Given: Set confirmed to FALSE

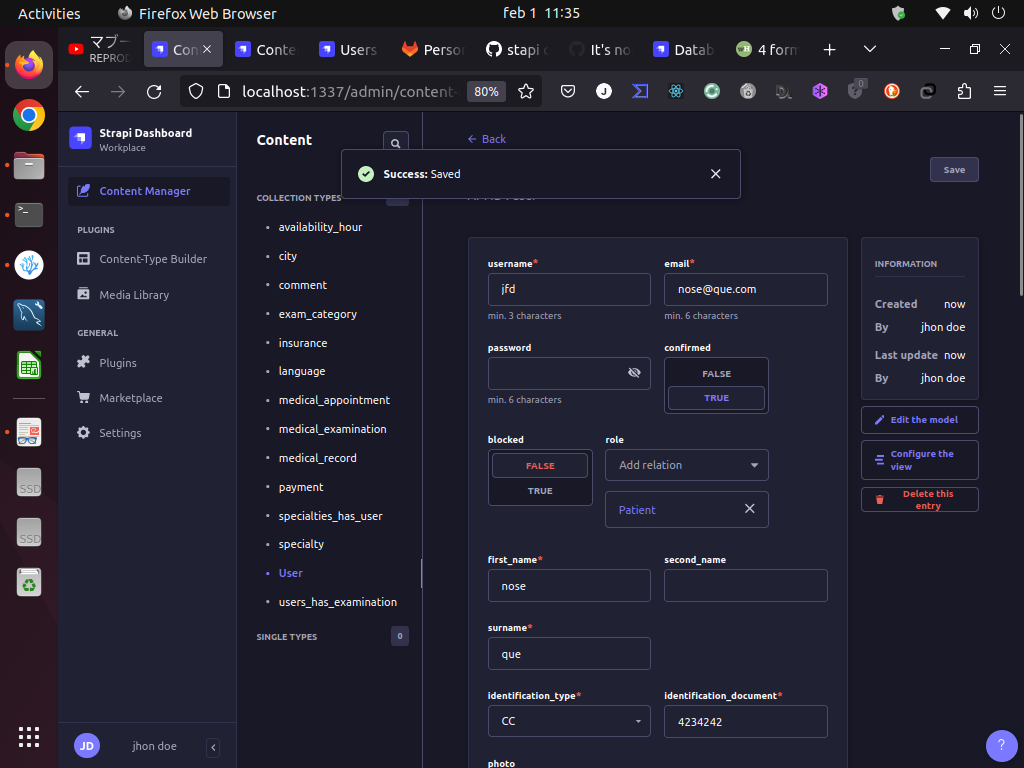Looking at the screenshot, I should (716, 374).
